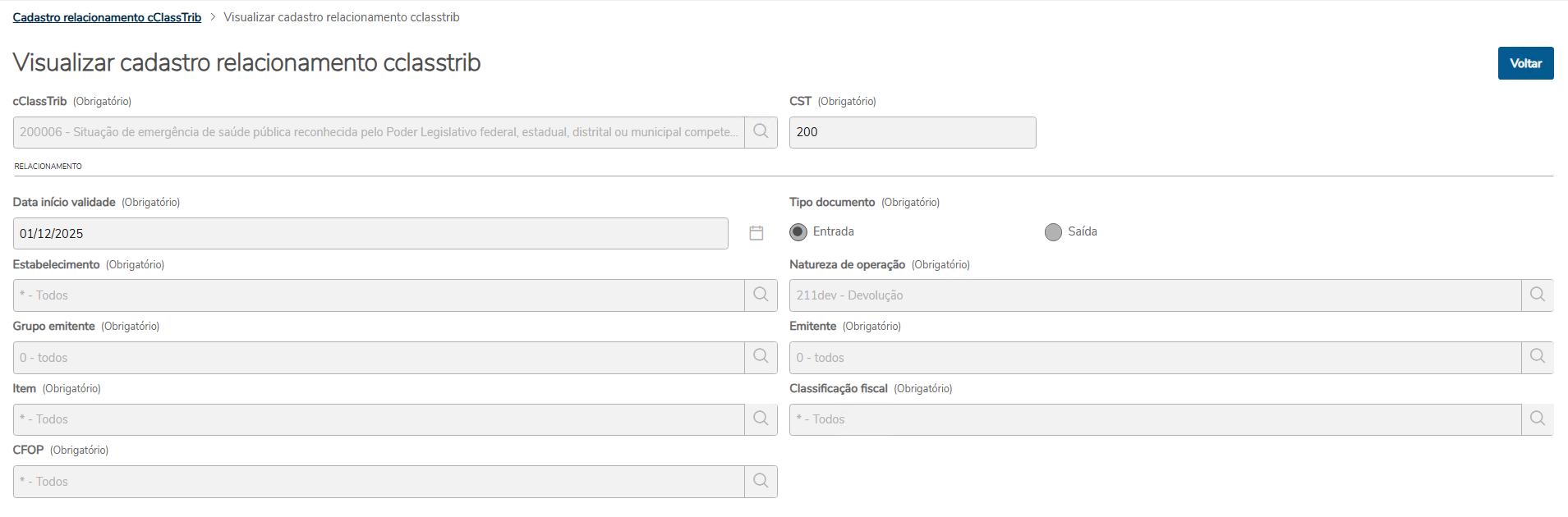
Task: Select the Saída radio button
Action: tap(1053, 232)
